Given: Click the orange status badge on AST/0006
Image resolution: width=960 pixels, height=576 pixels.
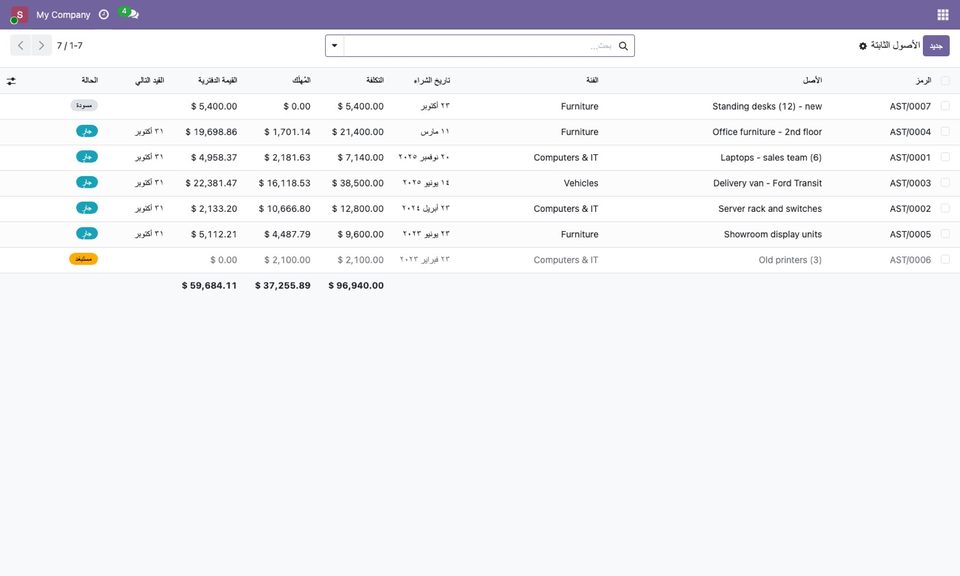Looking at the screenshot, I should pyautogui.click(x=83, y=259).
